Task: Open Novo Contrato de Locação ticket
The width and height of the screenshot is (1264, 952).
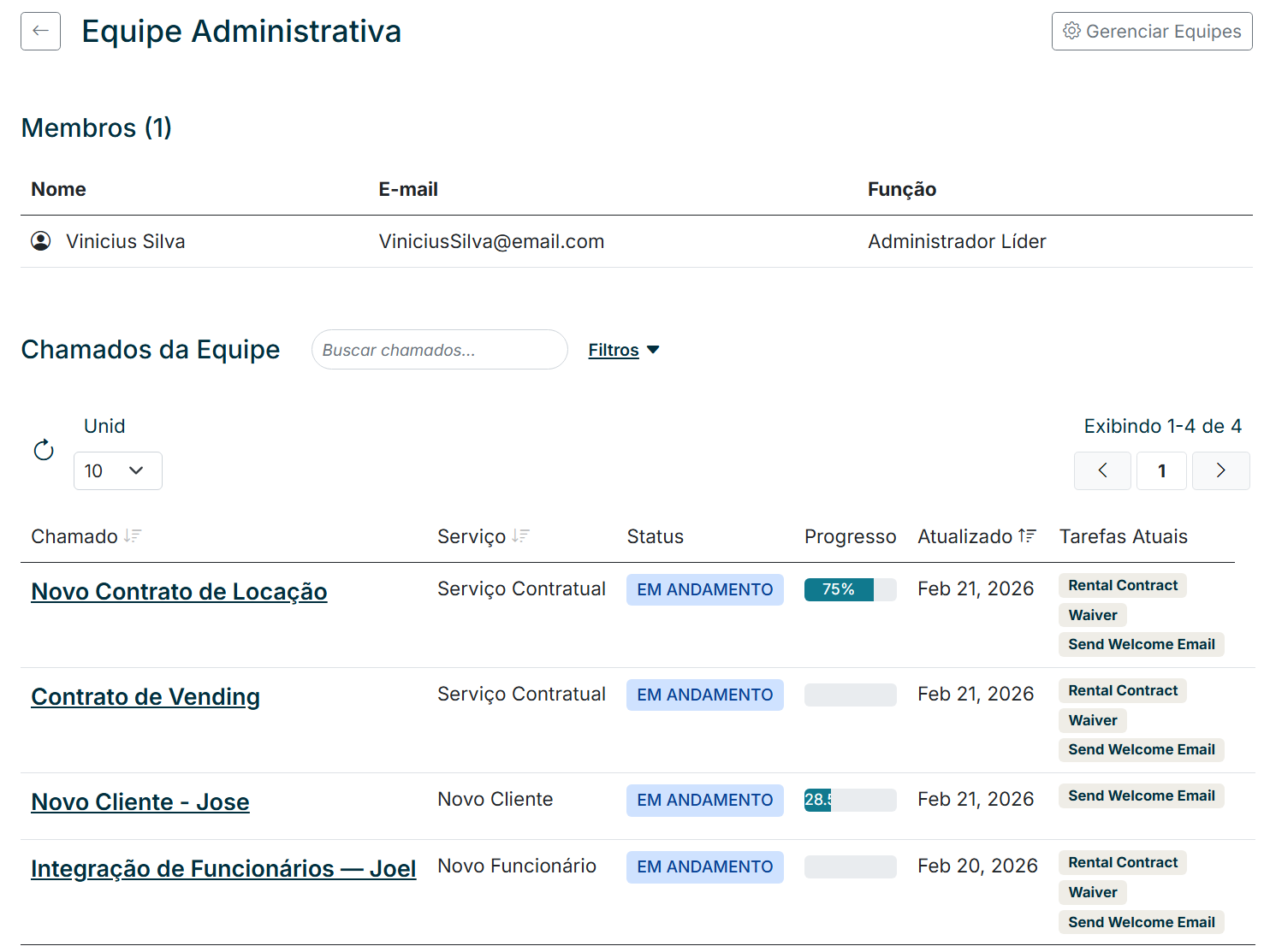Action: click(x=179, y=592)
